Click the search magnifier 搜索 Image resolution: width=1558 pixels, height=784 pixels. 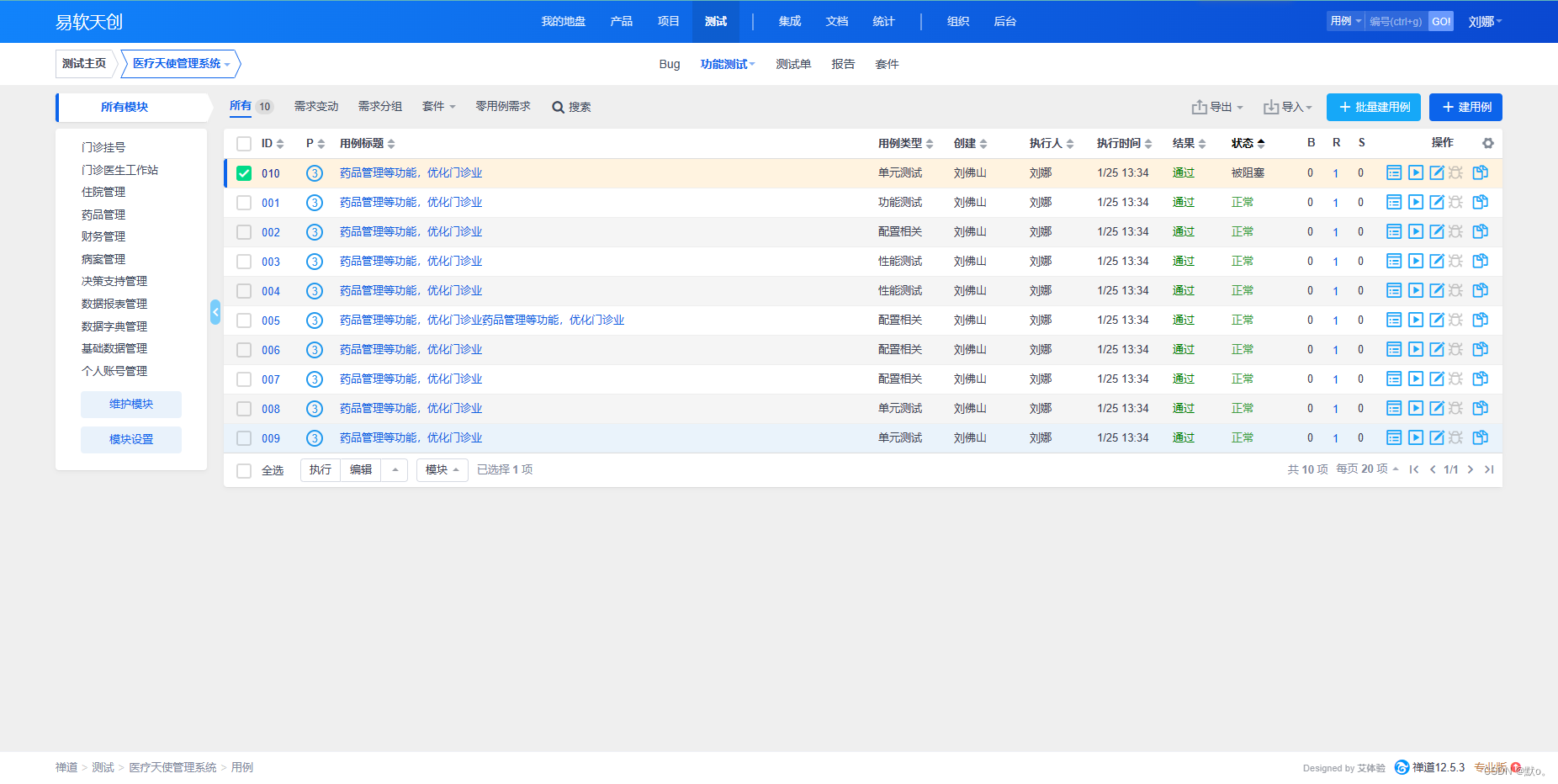pos(571,107)
